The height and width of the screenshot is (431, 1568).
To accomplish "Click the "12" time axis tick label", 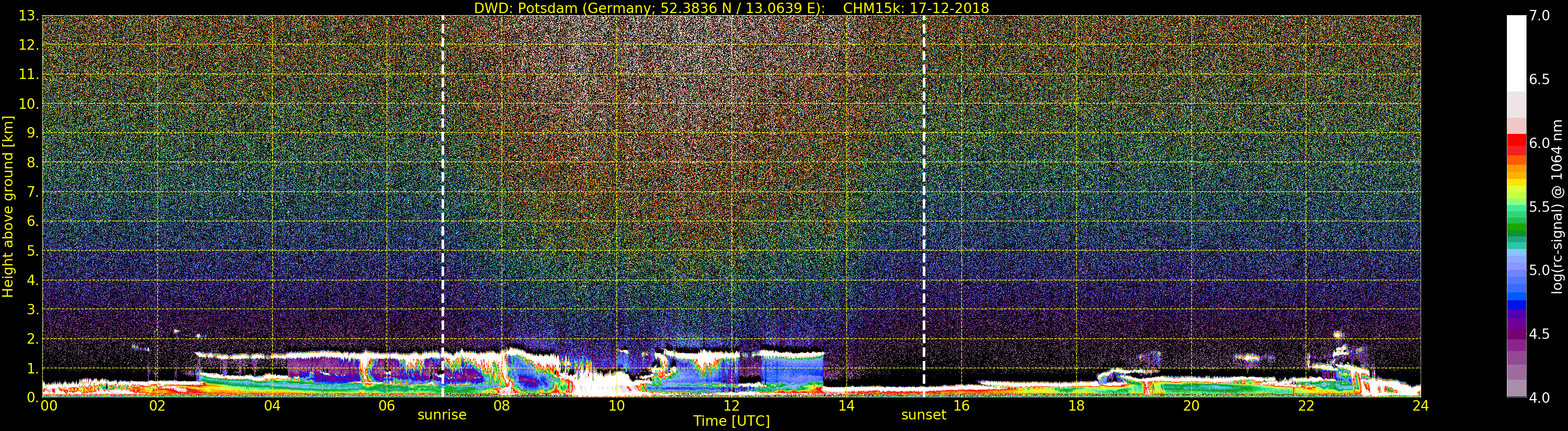I will (x=731, y=405).
